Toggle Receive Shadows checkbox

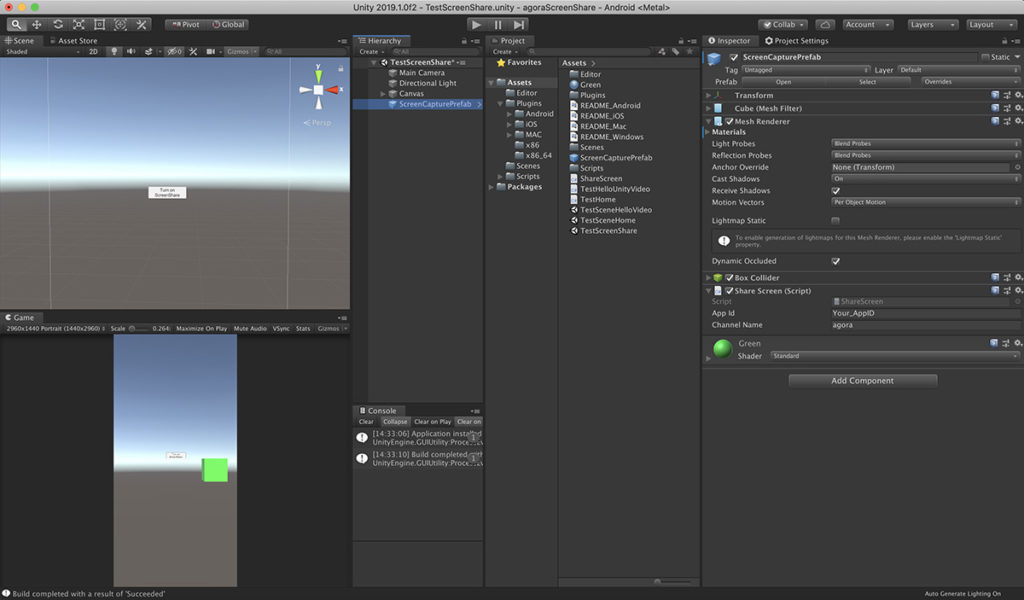[x=835, y=191]
